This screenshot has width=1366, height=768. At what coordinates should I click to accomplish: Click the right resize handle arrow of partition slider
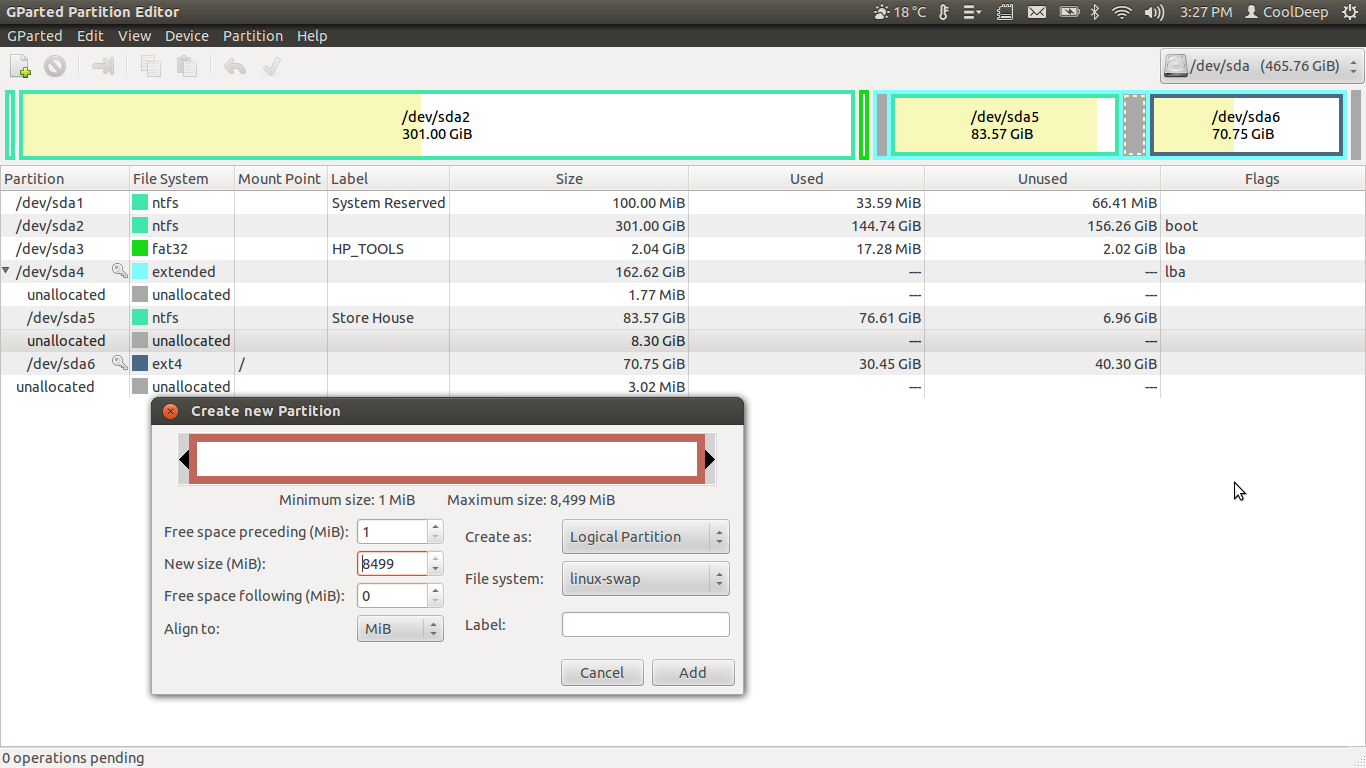(710, 460)
